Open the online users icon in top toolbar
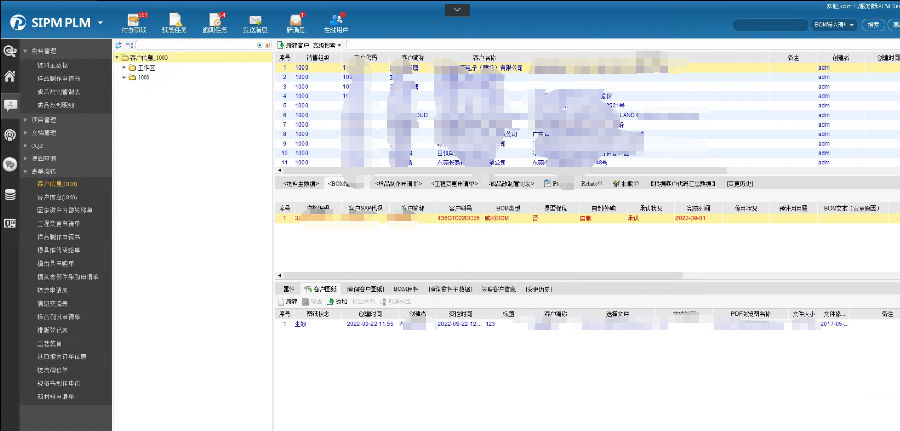Image resolution: width=900 pixels, height=431 pixels. pos(338,23)
